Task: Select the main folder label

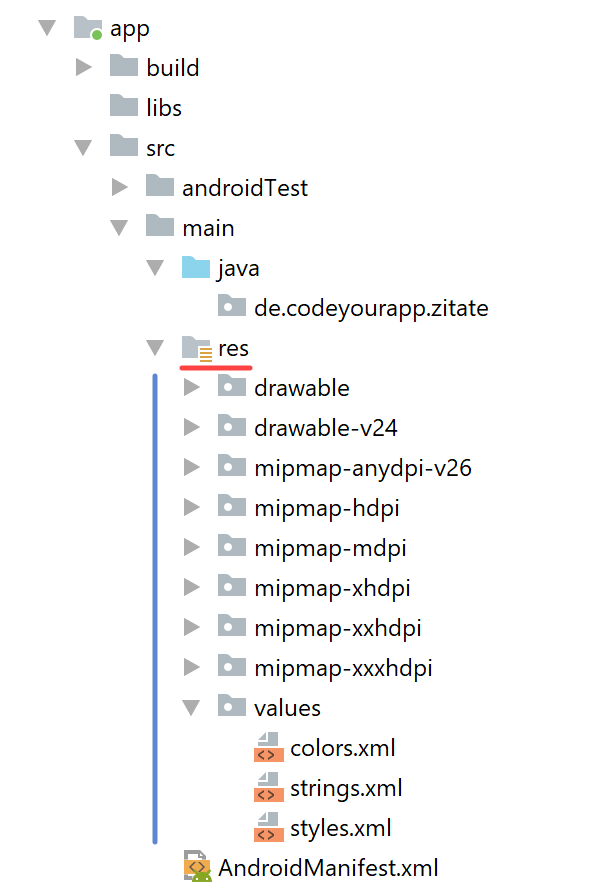Action: click(x=208, y=228)
